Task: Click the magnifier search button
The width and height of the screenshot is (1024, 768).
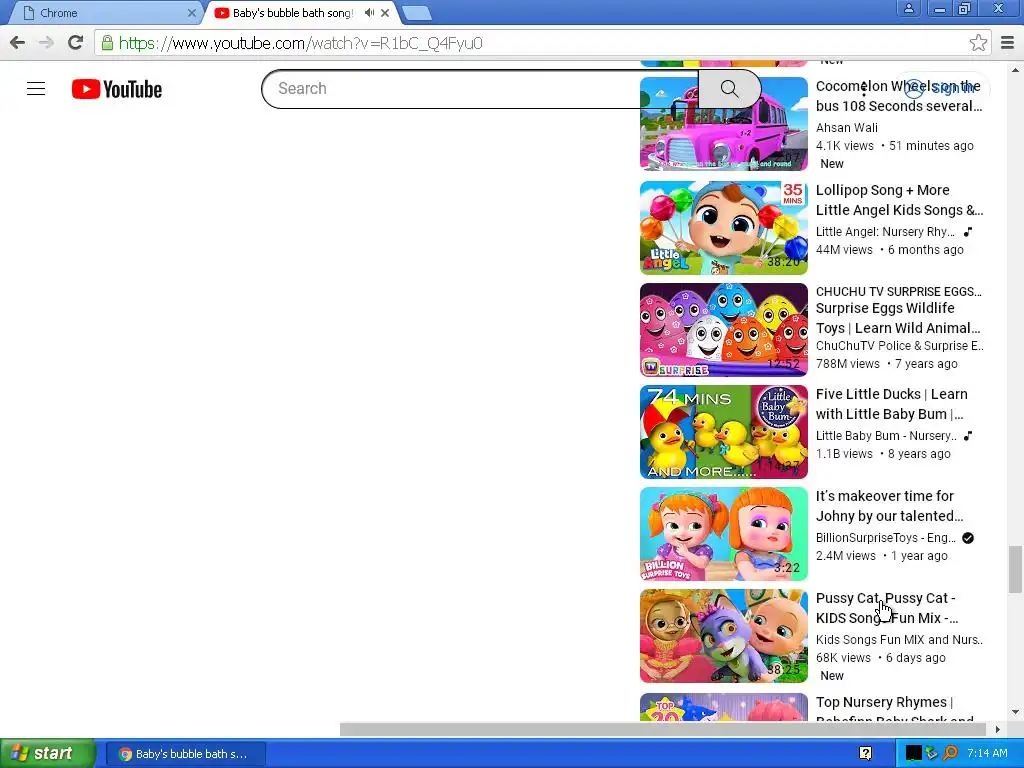Action: pyautogui.click(x=729, y=89)
